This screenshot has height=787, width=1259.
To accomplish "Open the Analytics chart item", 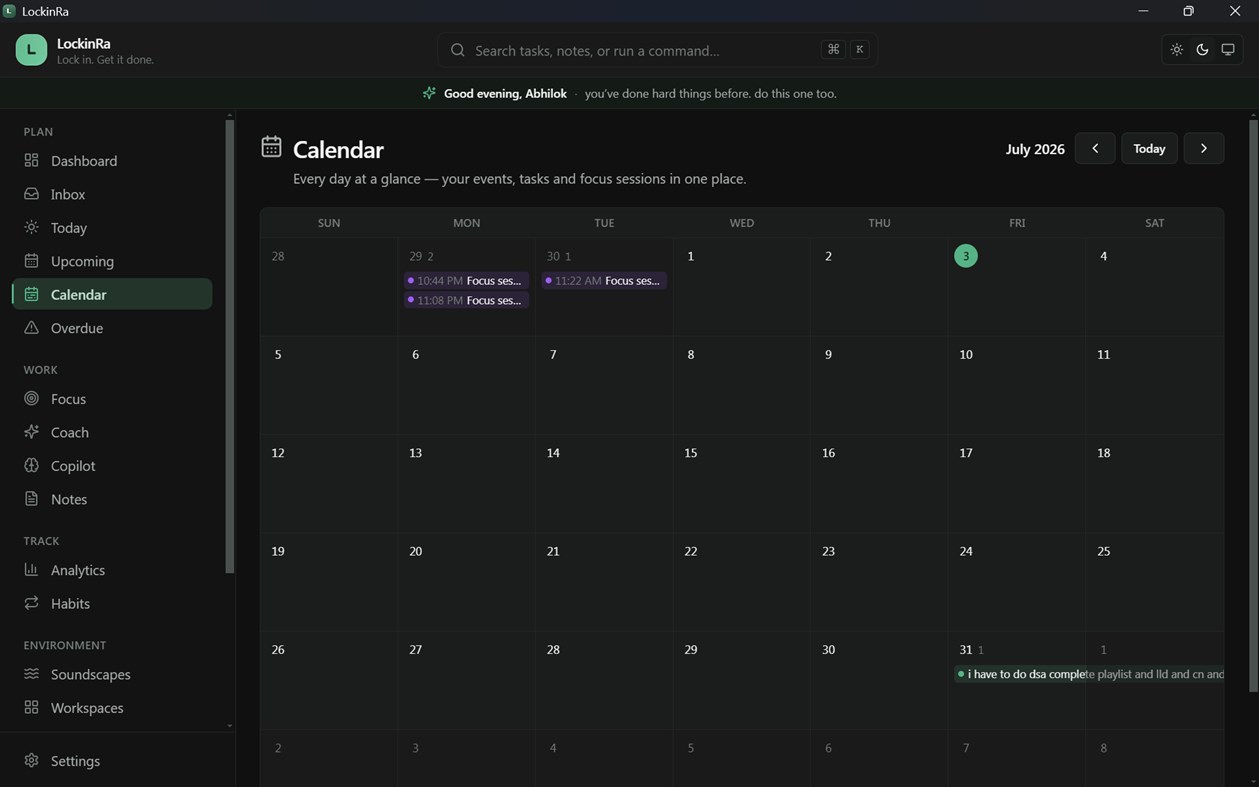I will click(x=112, y=570).
